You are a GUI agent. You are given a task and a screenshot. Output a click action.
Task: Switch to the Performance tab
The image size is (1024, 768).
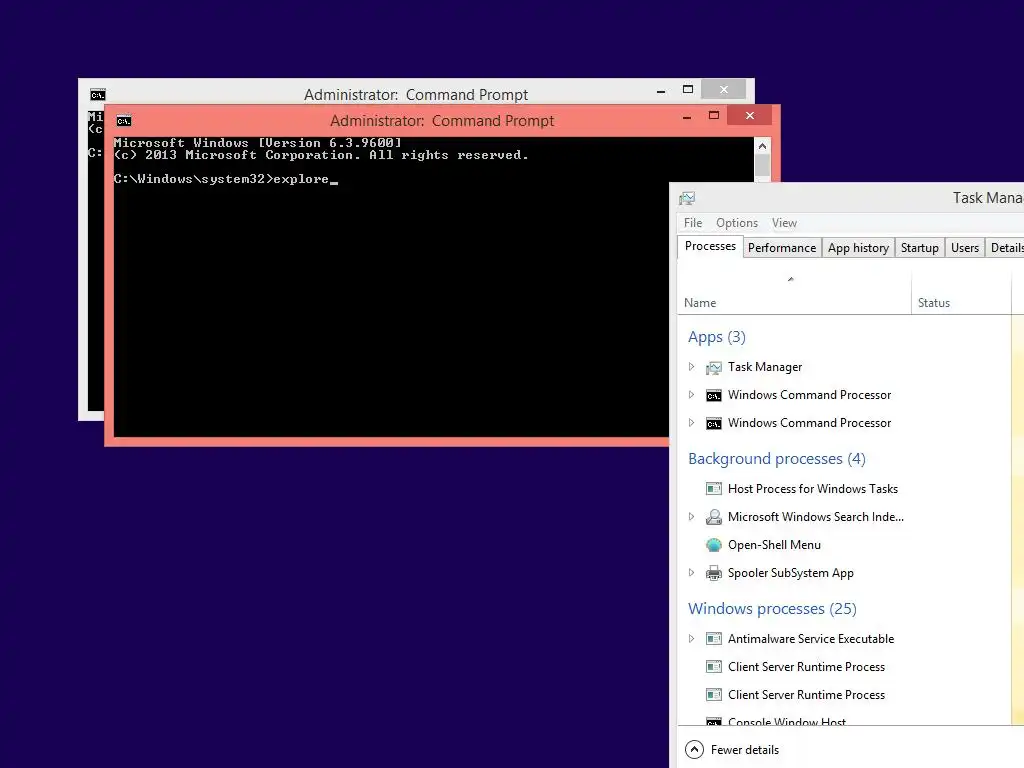pos(782,248)
